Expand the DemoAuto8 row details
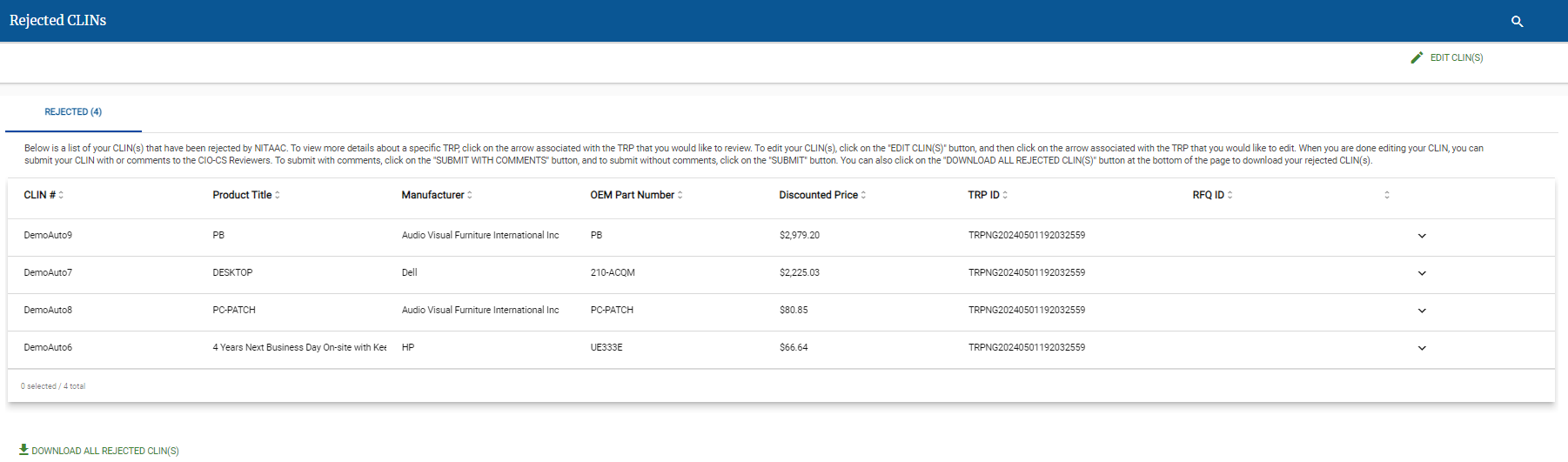1568x462 pixels. (1422, 311)
